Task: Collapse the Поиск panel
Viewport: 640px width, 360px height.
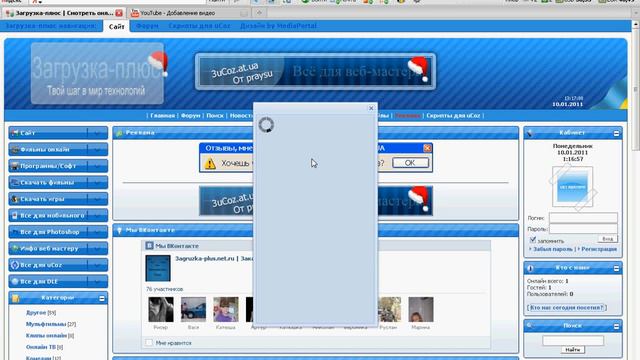Action: click(x=616, y=326)
